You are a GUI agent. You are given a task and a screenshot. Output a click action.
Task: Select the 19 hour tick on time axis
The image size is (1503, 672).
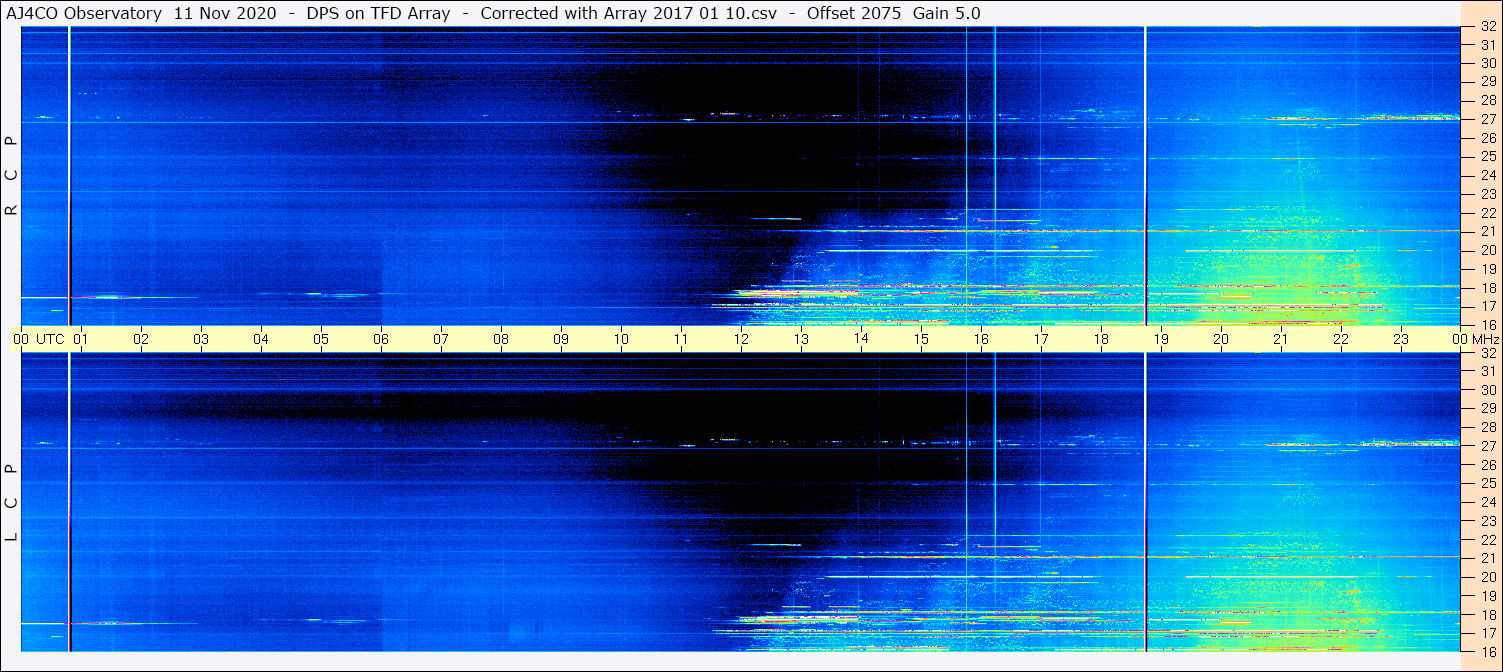click(1161, 339)
